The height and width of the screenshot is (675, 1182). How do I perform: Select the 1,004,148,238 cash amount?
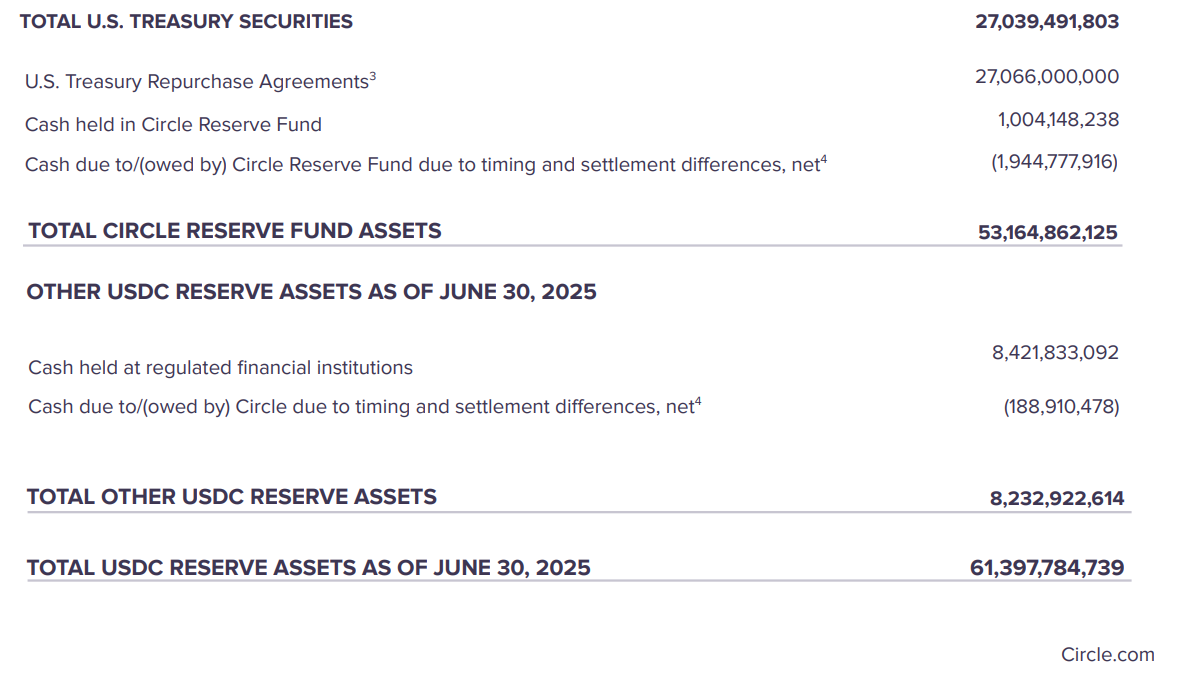(1058, 120)
